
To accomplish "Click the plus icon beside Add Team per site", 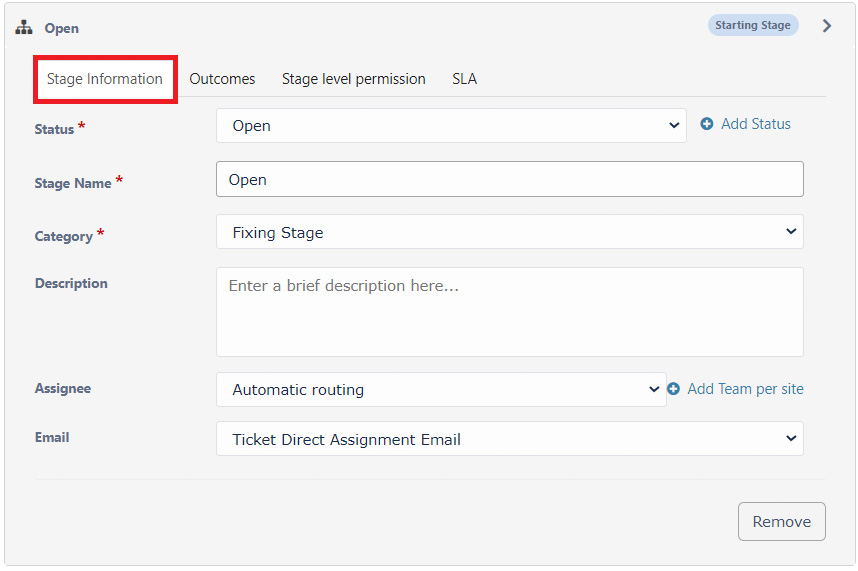I will (x=673, y=389).
